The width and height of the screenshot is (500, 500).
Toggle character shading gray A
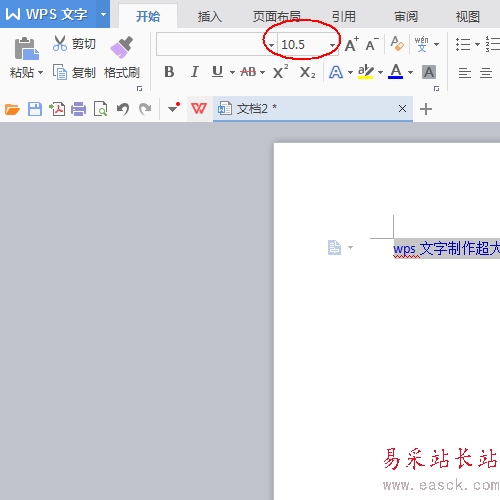point(429,72)
